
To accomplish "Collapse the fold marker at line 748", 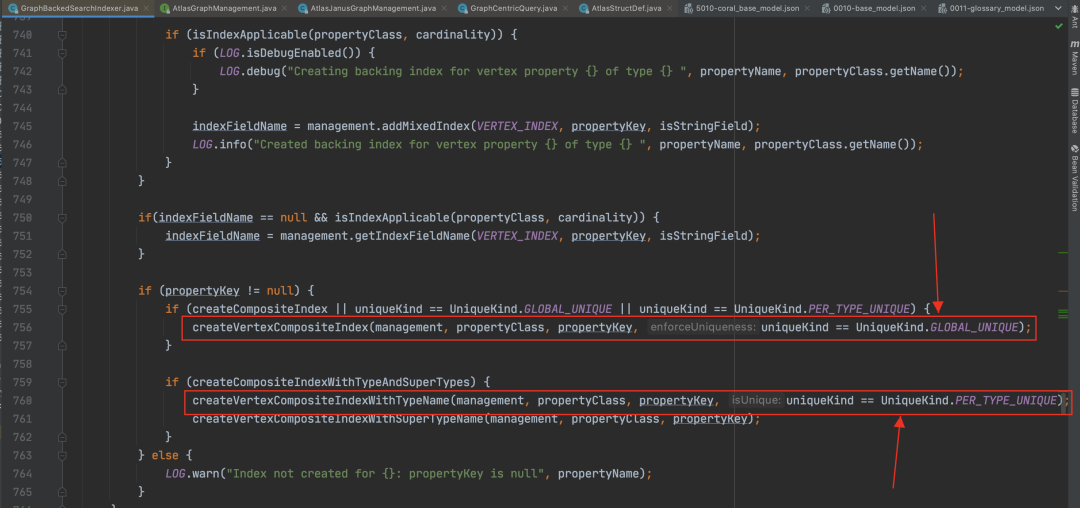I will point(62,180).
